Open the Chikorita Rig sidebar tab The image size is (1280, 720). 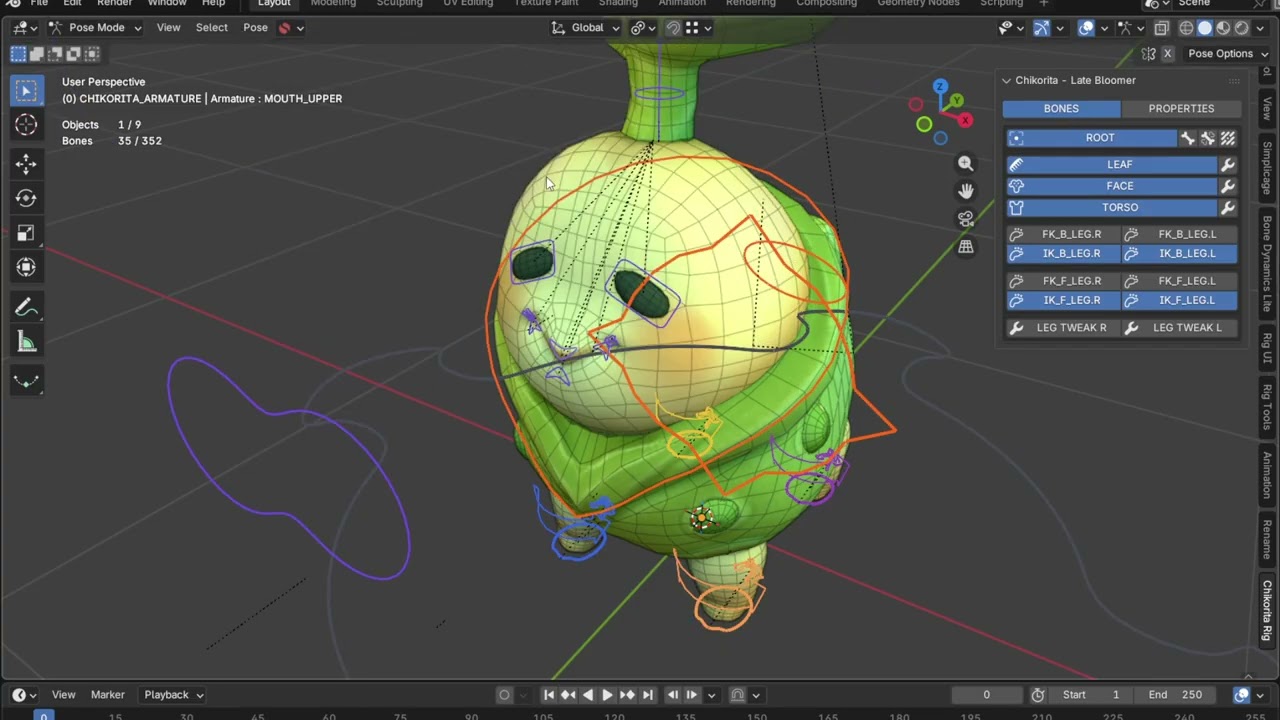tap(1267, 610)
